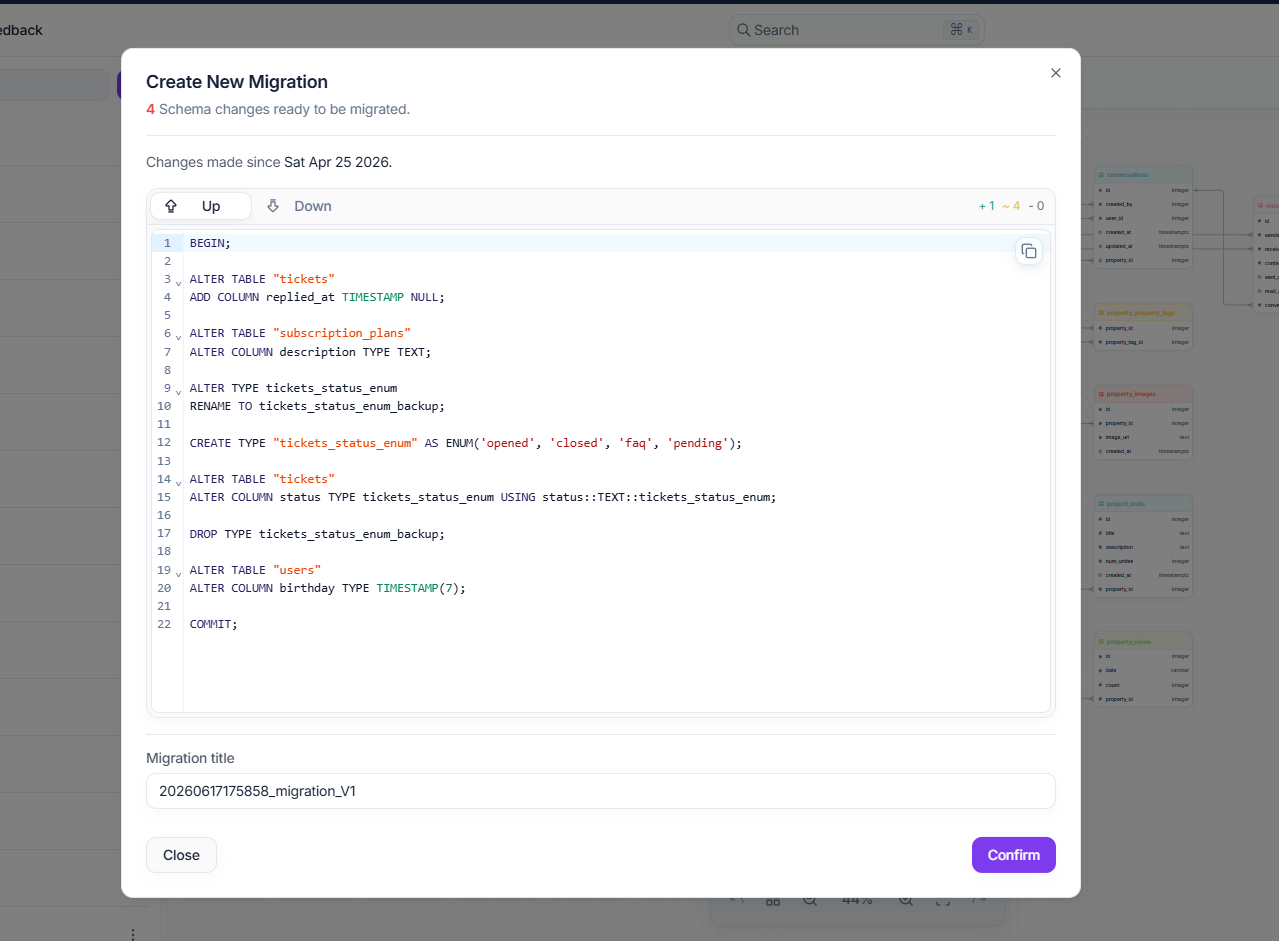1279x941 pixels.
Task: Click line 10 'RENAME TO tickets_status_enum_backup'
Action: [317, 406]
